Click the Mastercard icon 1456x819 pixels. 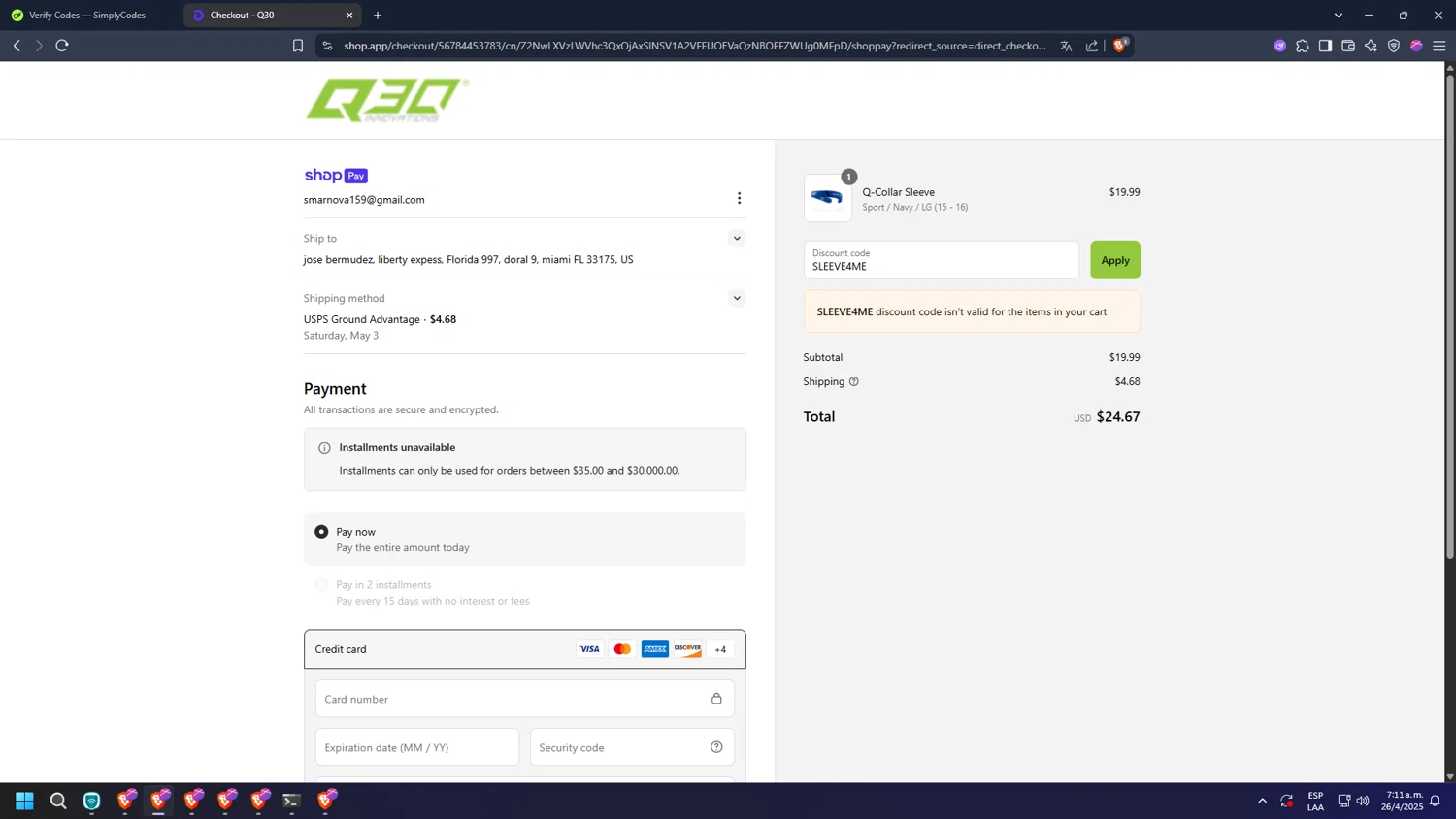(622, 649)
